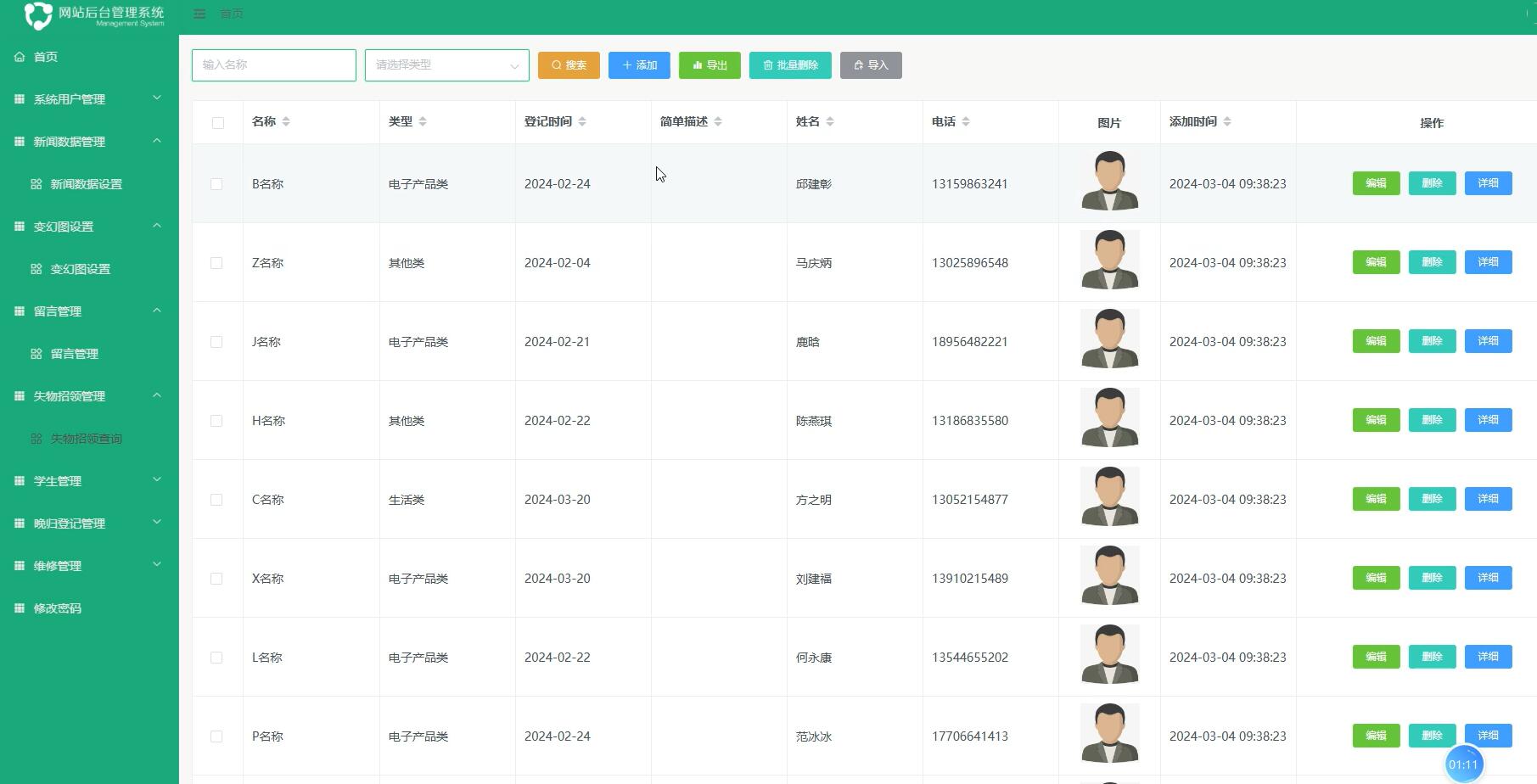Check the checkbox for B名称 row
Screen dimensions: 1537x784
pyautogui.click(x=217, y=183)
